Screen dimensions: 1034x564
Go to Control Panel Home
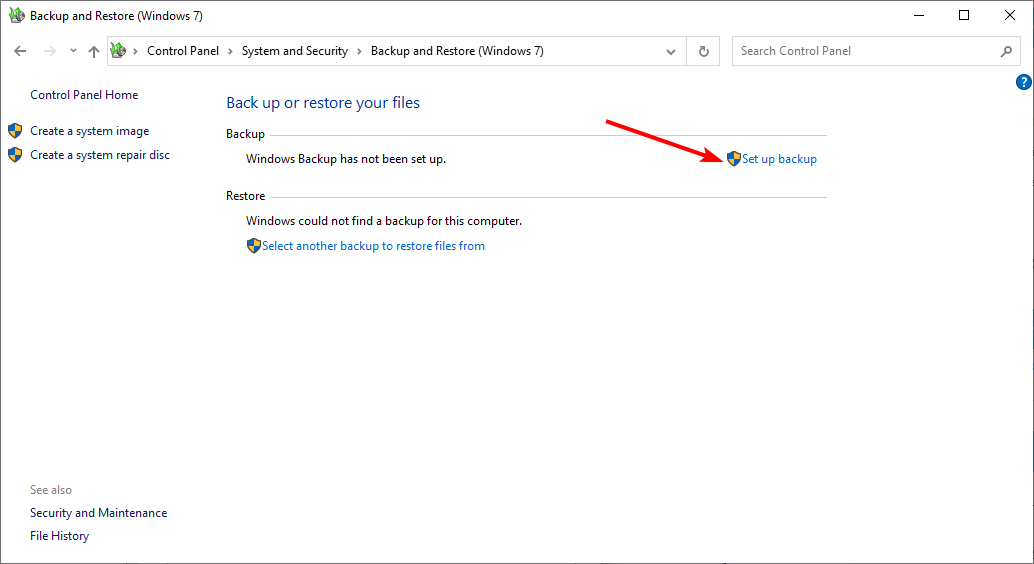pos(84,95)
